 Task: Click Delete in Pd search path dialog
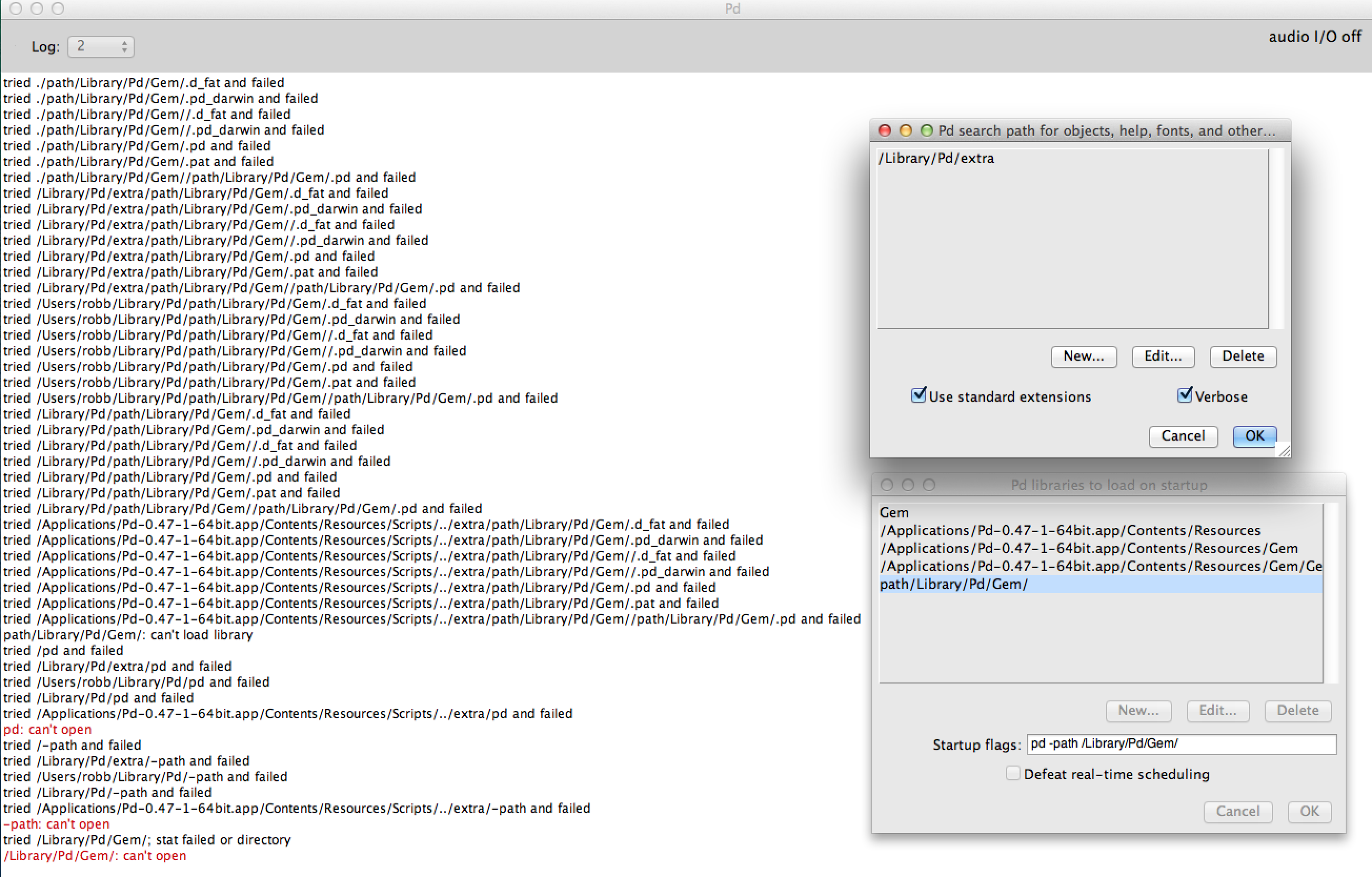click(1243, 356)
